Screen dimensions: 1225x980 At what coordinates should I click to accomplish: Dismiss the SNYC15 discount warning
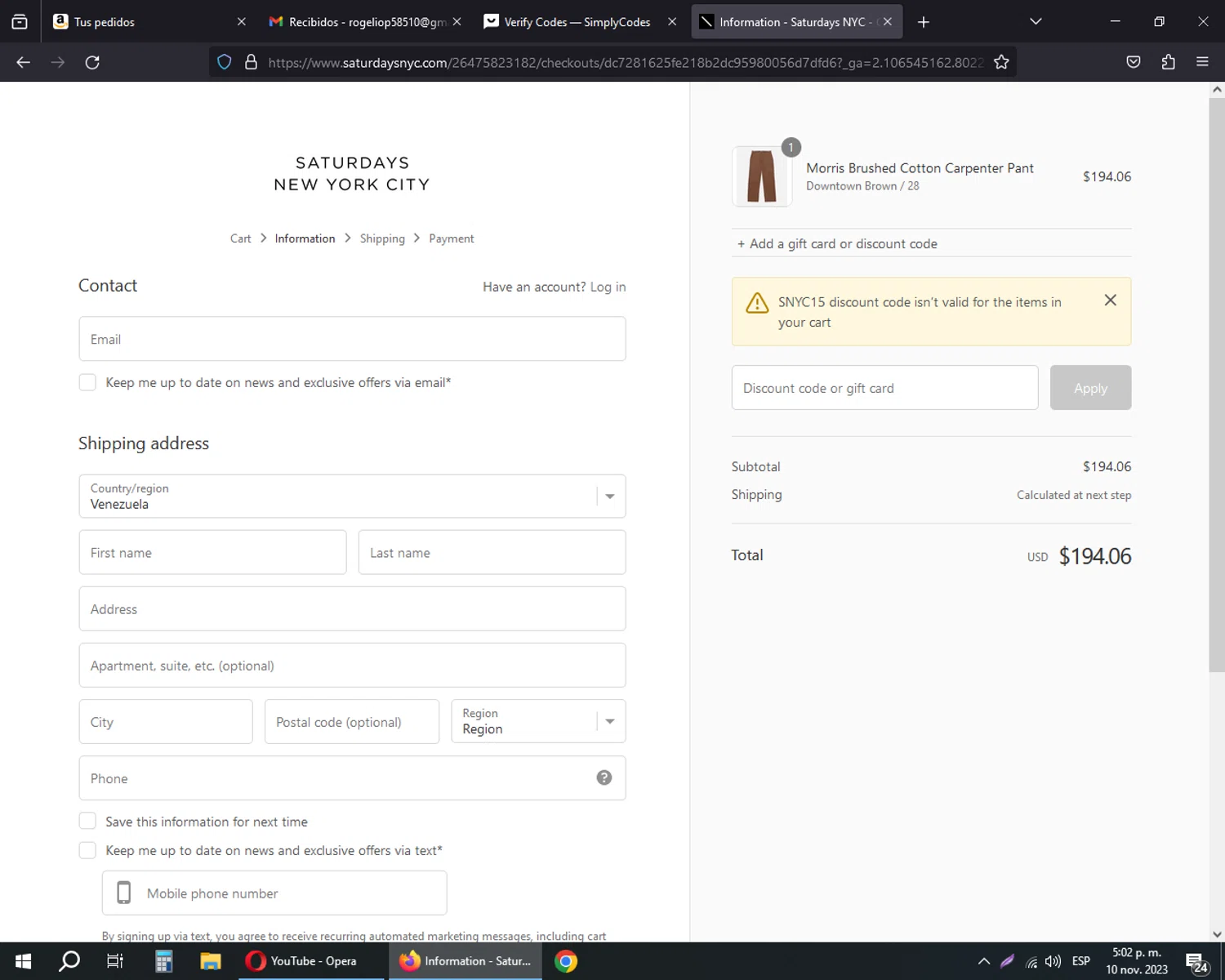point(1111,301)
